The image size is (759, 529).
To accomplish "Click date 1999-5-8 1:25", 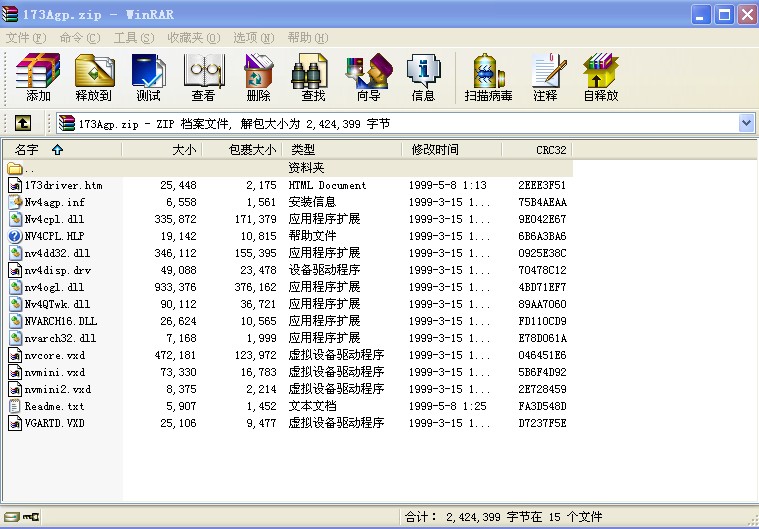I will tap(447, 406).
